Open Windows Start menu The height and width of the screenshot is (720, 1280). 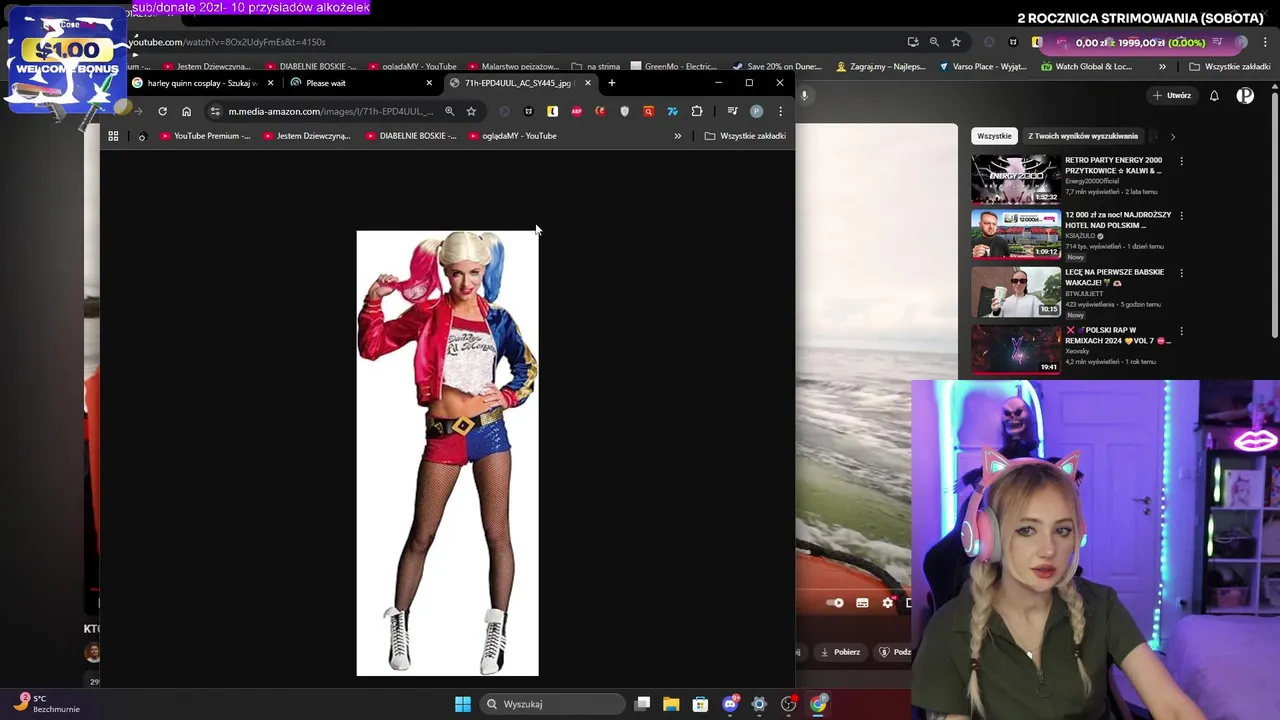point(463,704)
